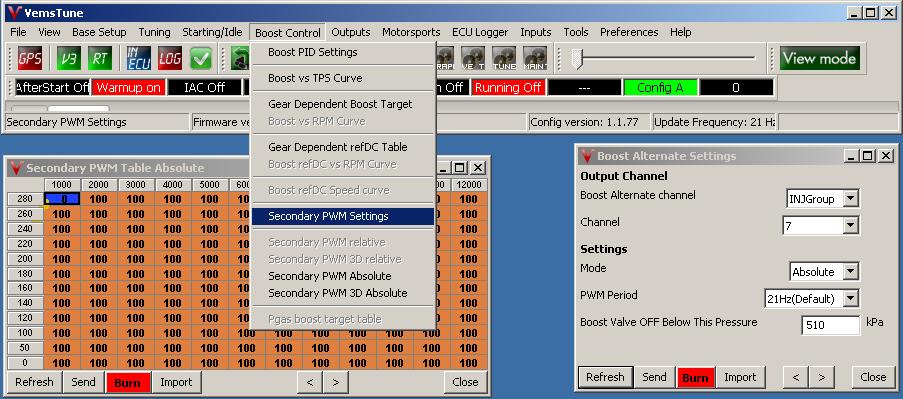Select the blue cell containing 0
Screen dimensions: 903x399
tap(62, 199)
